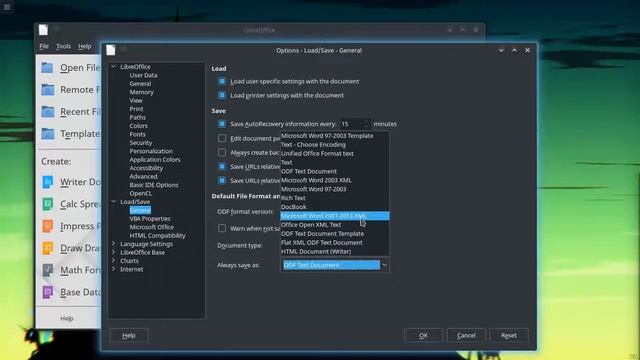Select User Data in options tree
Viewport: 640px width, 360px height.
click(143, 75)
